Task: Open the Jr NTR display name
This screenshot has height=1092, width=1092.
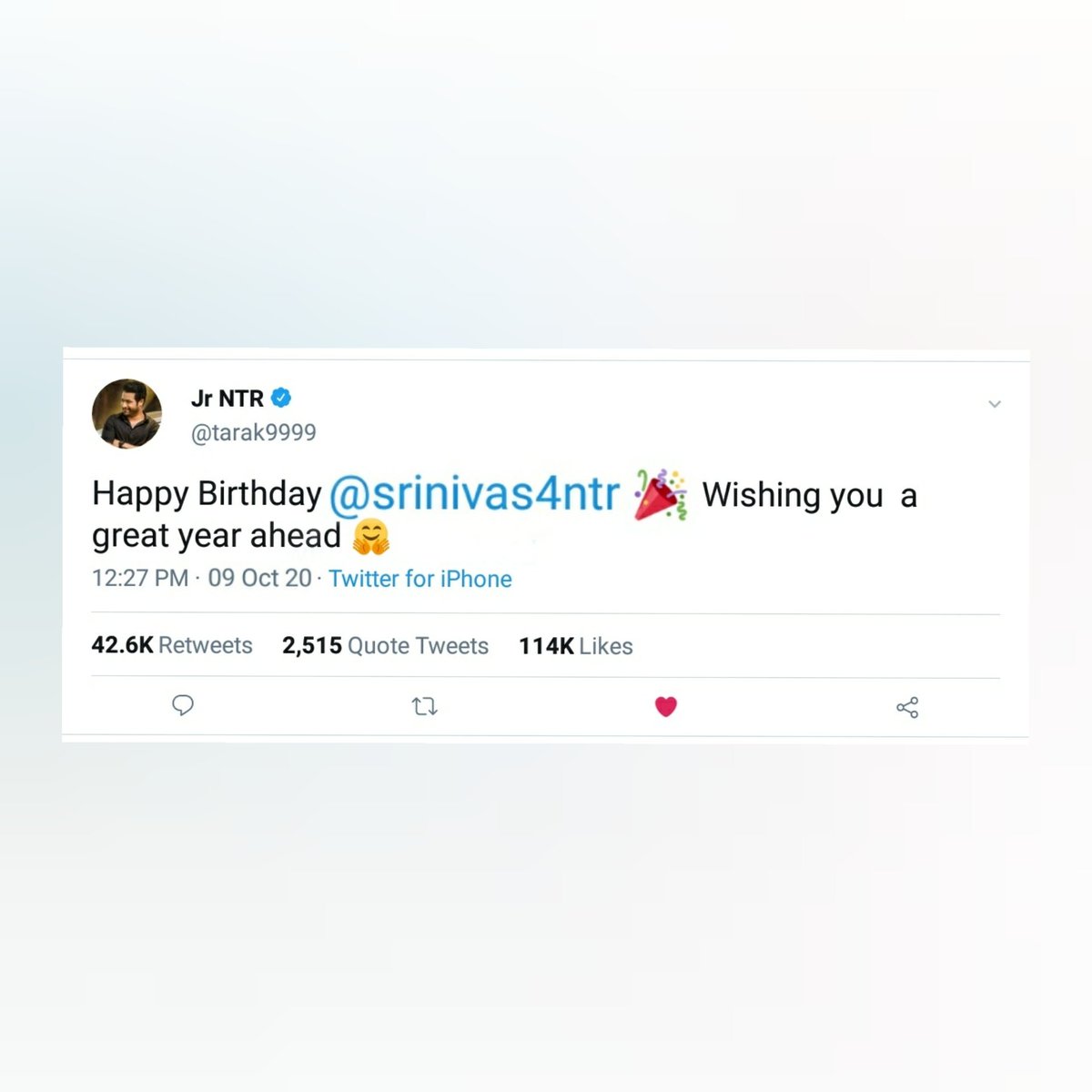Action: point(227,399)
